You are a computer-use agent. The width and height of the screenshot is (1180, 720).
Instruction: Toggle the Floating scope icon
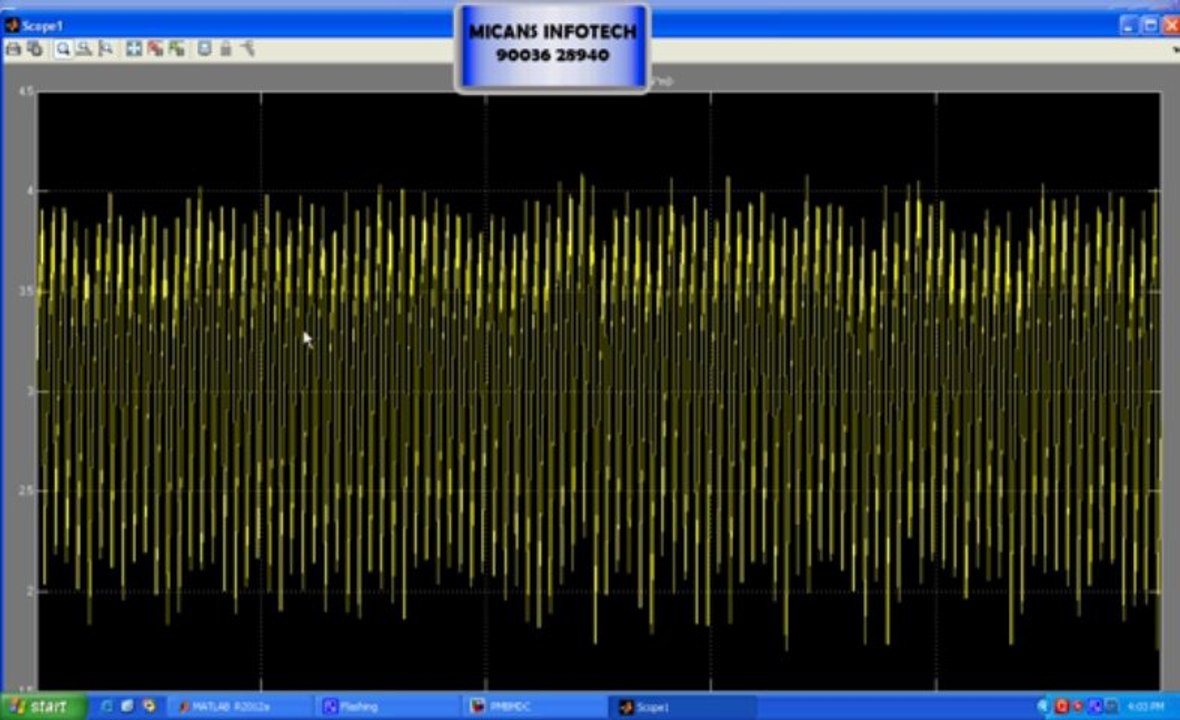tap(204, 49)
